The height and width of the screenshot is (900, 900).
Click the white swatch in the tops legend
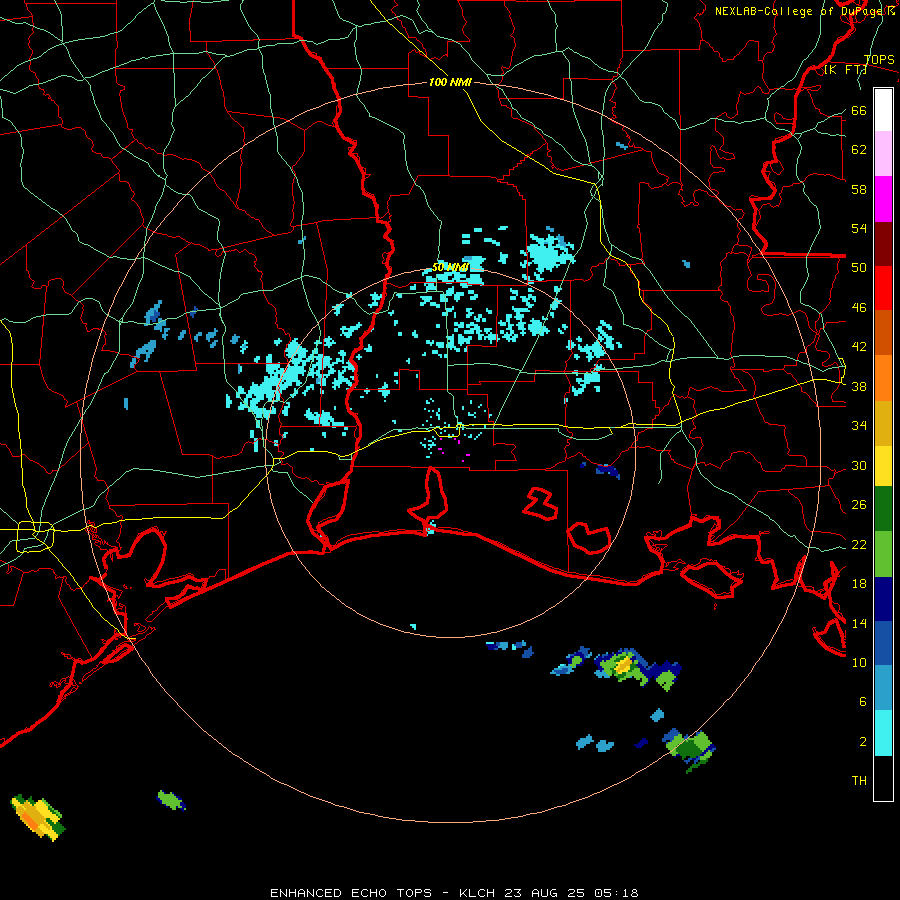coord(883,110)
